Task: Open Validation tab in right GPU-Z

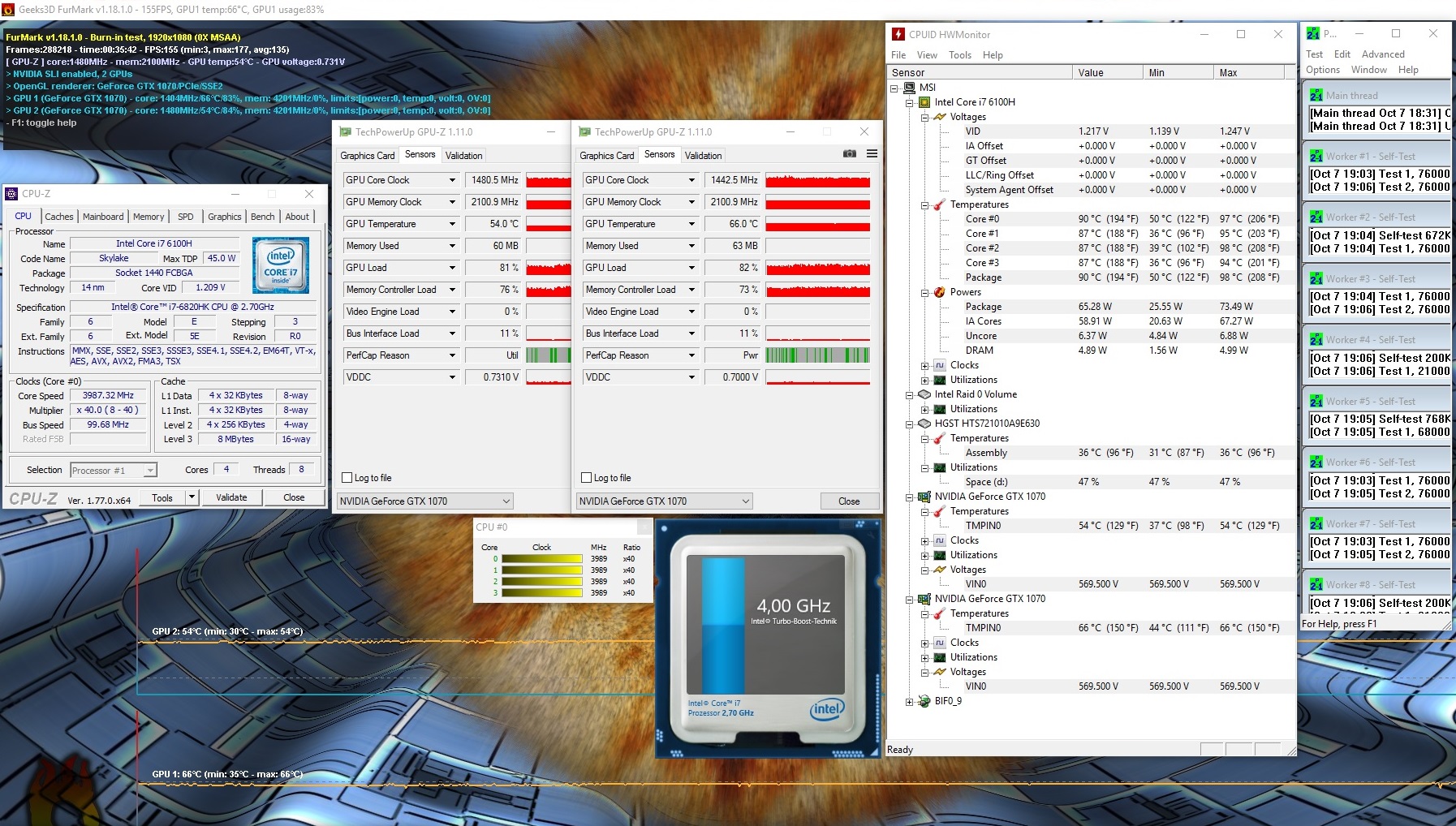Action: point(703,156)
